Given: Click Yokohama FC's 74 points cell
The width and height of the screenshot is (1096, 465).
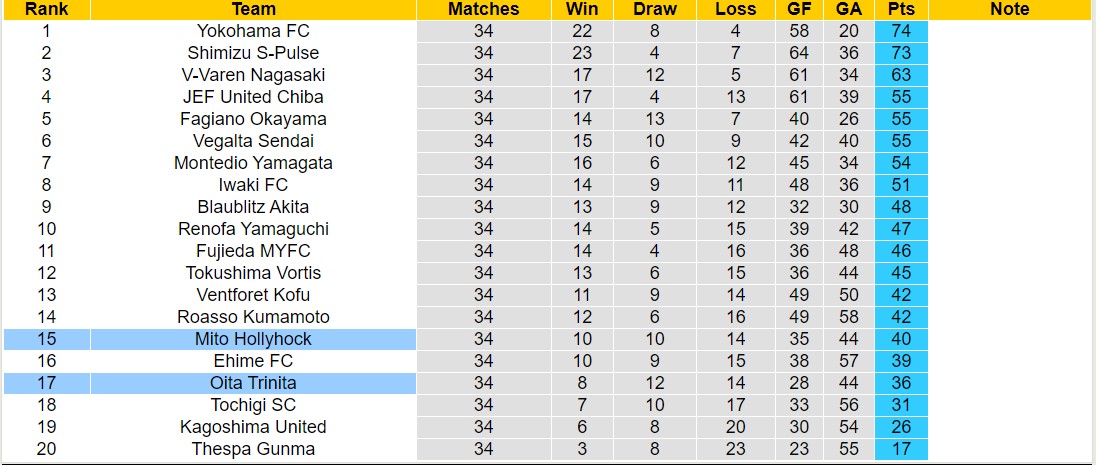Looking at the screenshot, I should point(900,31).
